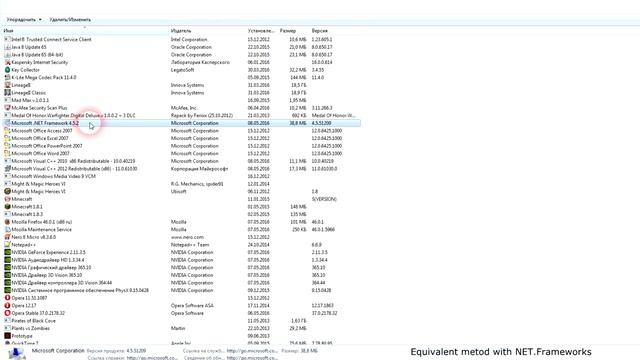Click the Java 8 Update 65 (64-bit) icon
The width and height of the screenshot is (640, 360).
(x=7, y=55)
